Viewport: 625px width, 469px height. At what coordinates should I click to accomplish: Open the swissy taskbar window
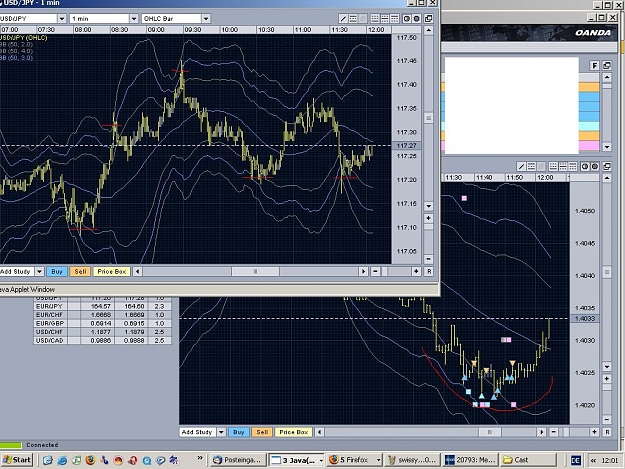click(x=413, y=460)
